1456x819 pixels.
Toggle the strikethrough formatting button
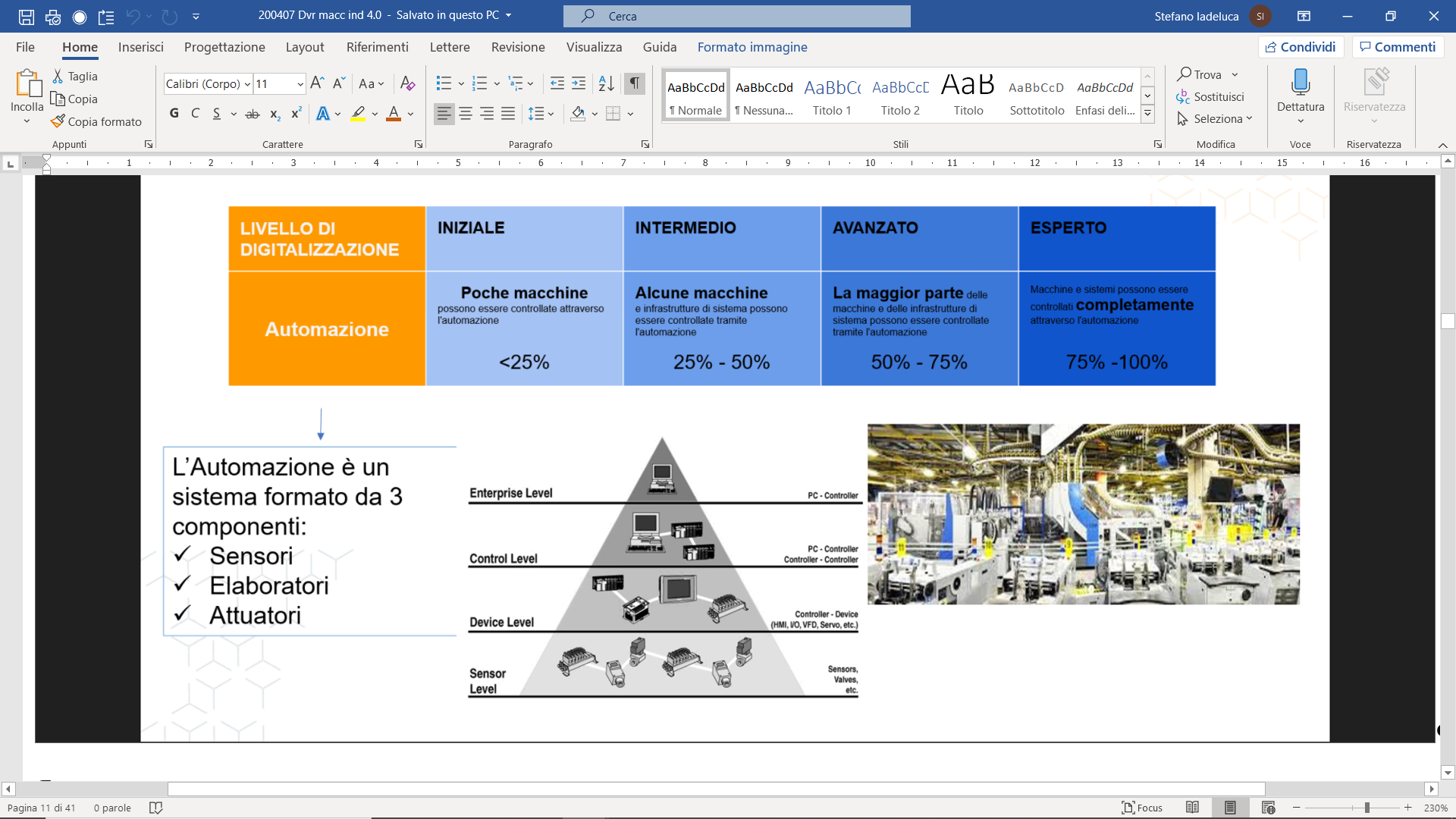[253, 114]
